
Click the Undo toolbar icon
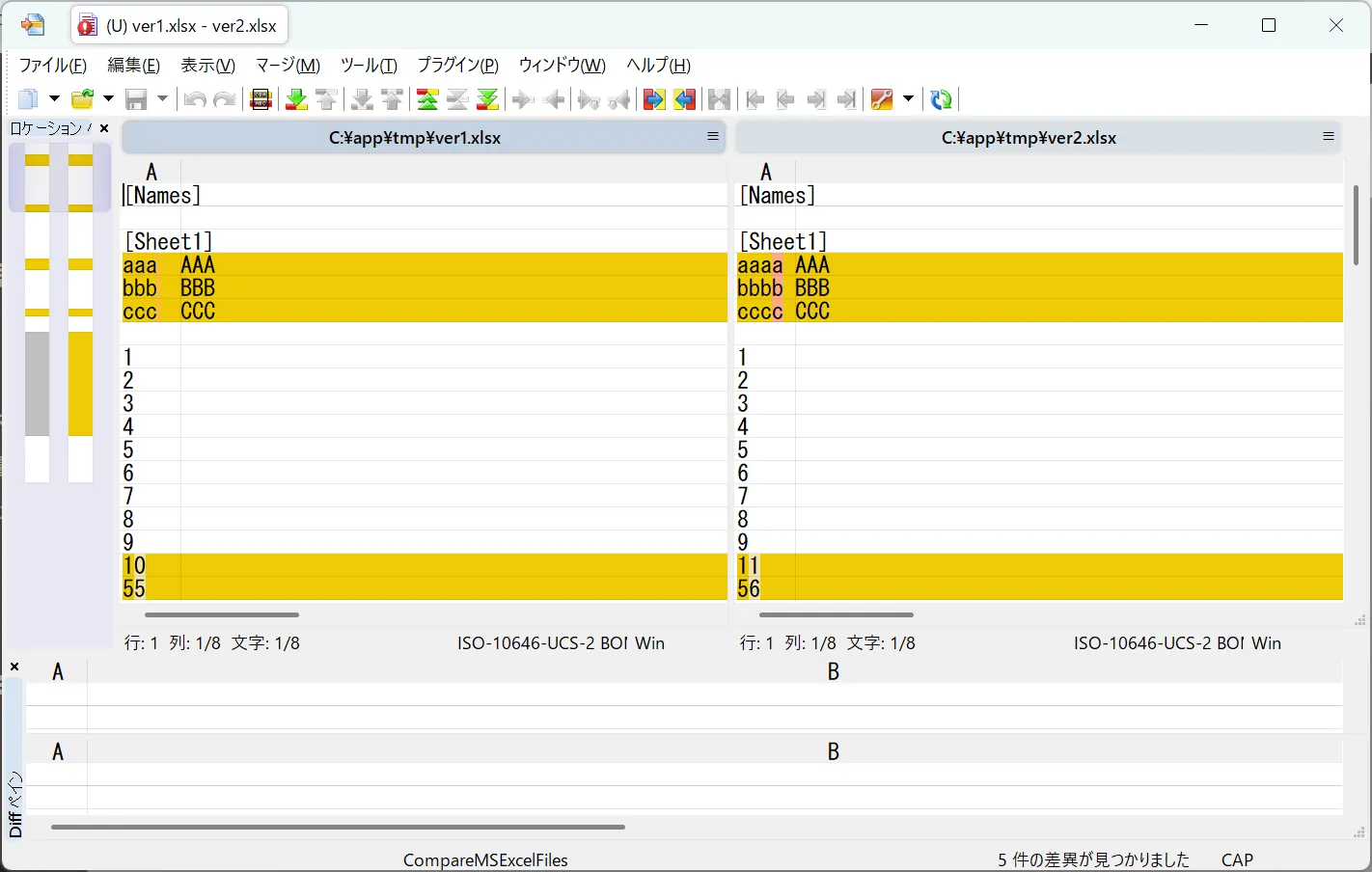[x=195, y=99]
